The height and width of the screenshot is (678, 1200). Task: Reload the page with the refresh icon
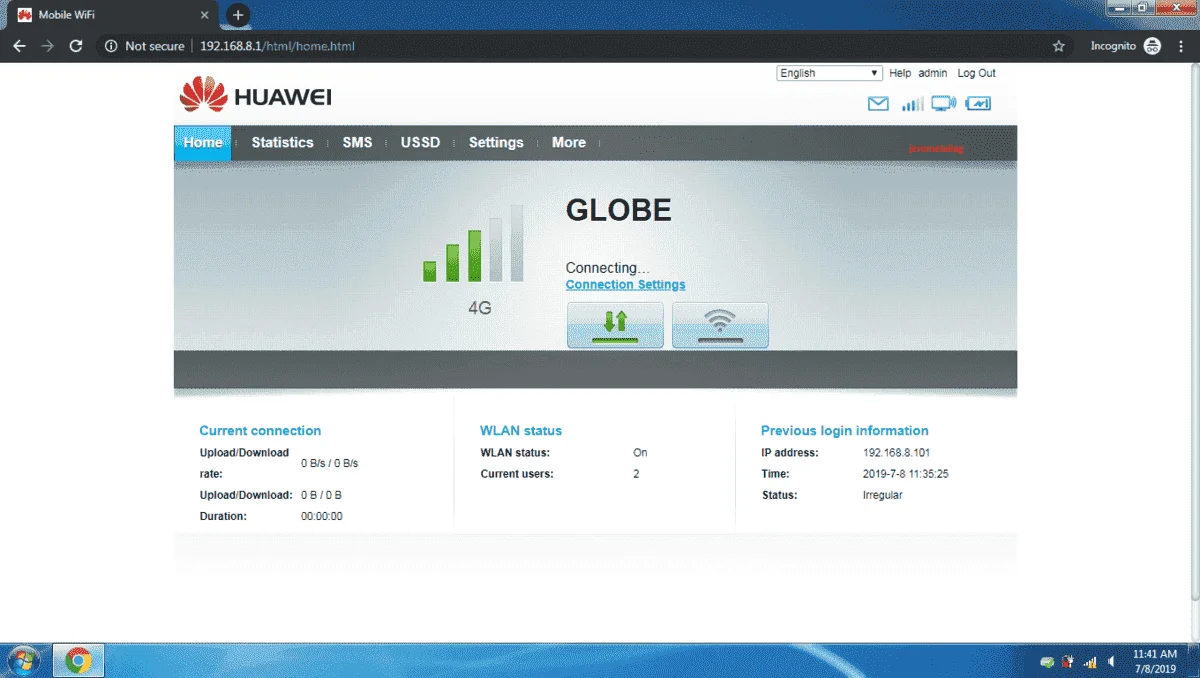tap(76, 46)
